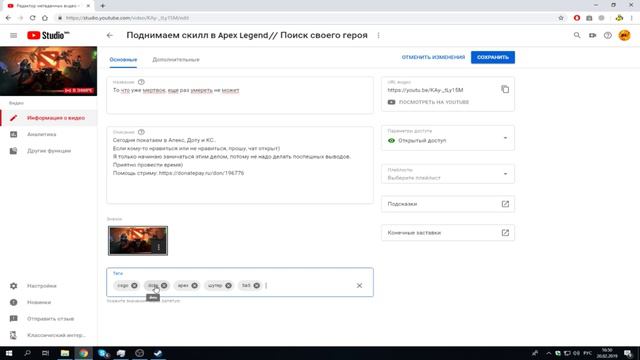Click Отправить отзыв in the sidebar
Screen dimensions: 640x360
pyautogui.click(x=49, y=318)
